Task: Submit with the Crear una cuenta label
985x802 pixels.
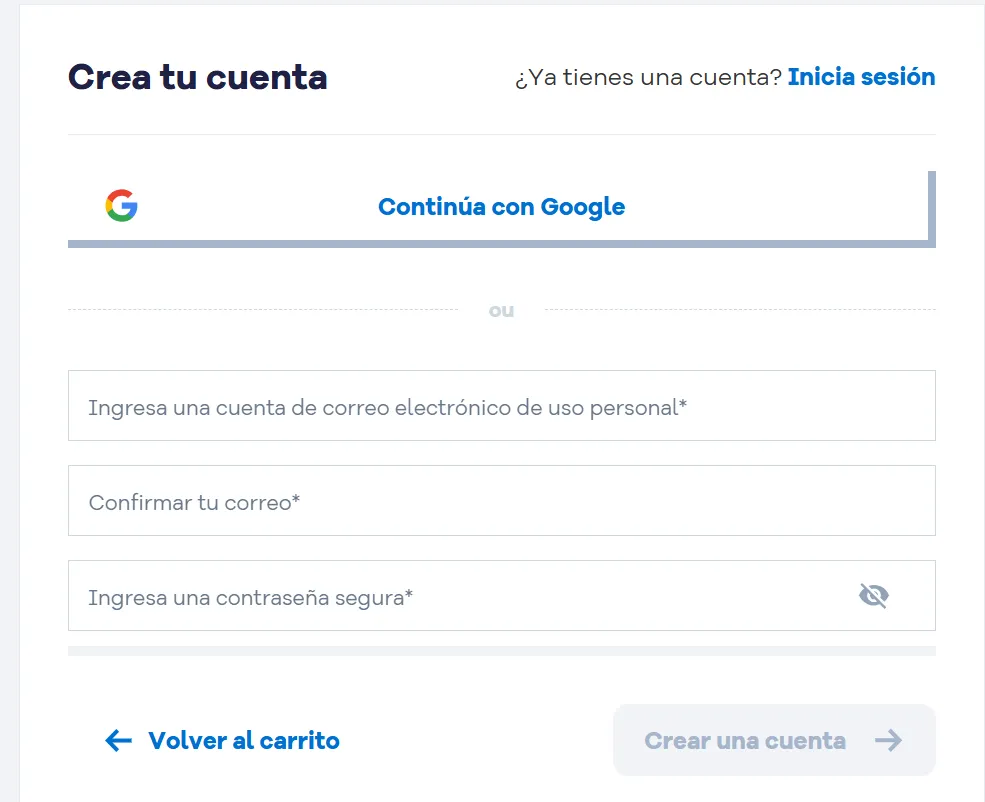Action: [745, 741]
